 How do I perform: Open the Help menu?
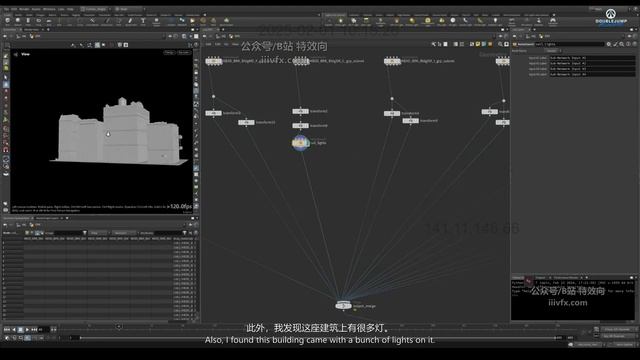coord(70,9)
